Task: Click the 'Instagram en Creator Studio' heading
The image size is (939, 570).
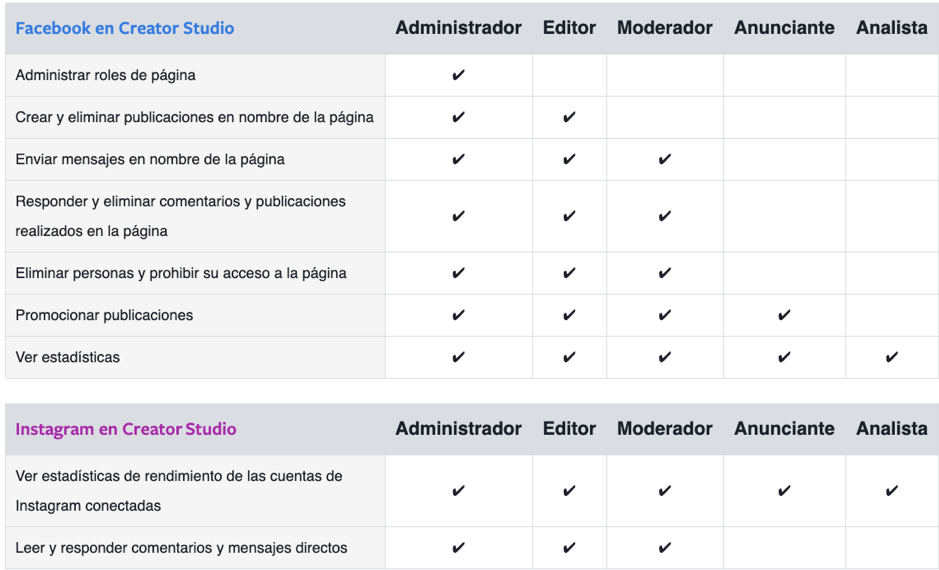Action: (x=126, y=429)
